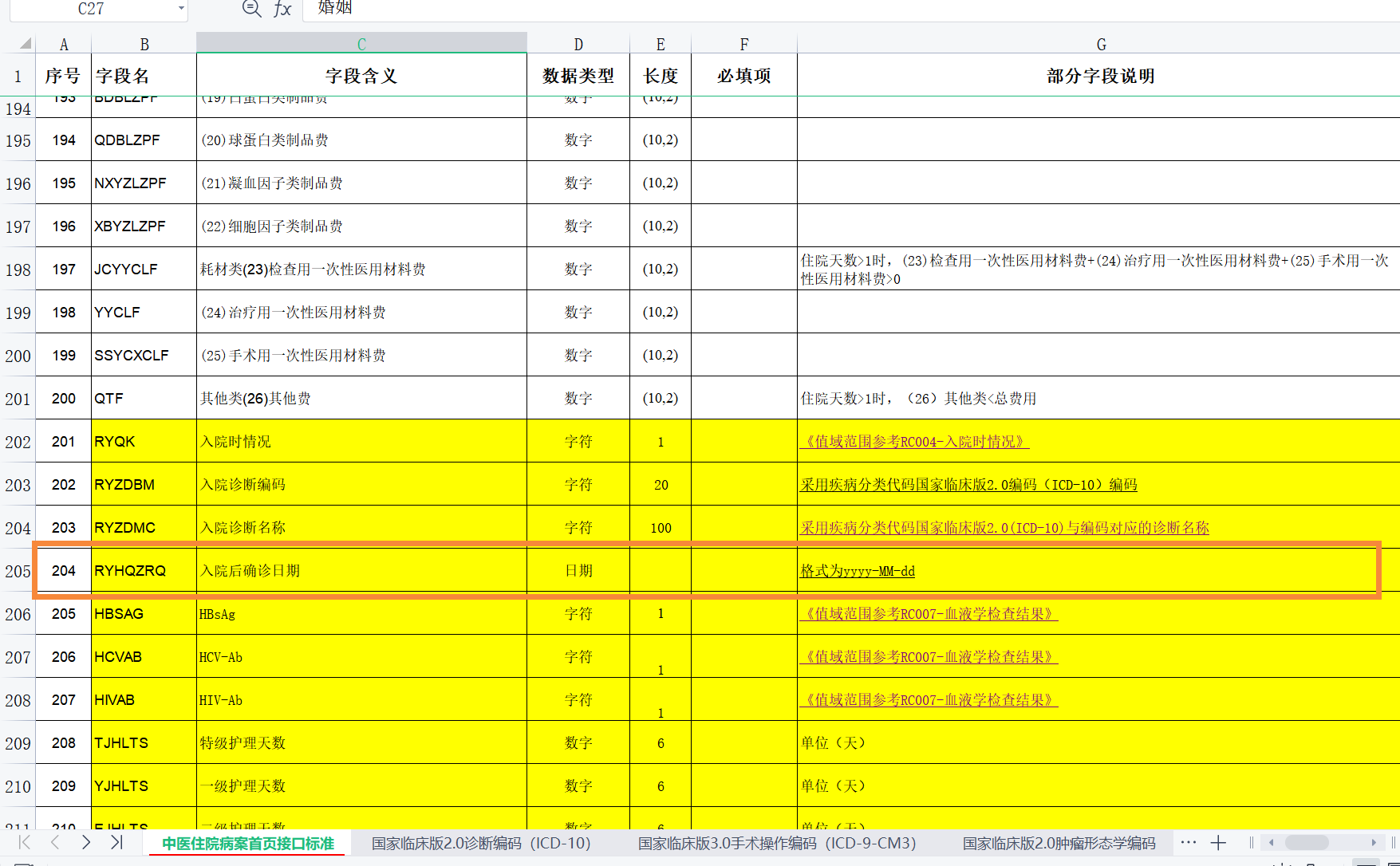Open RC007 link in the HIVAB row

[929, 700]
